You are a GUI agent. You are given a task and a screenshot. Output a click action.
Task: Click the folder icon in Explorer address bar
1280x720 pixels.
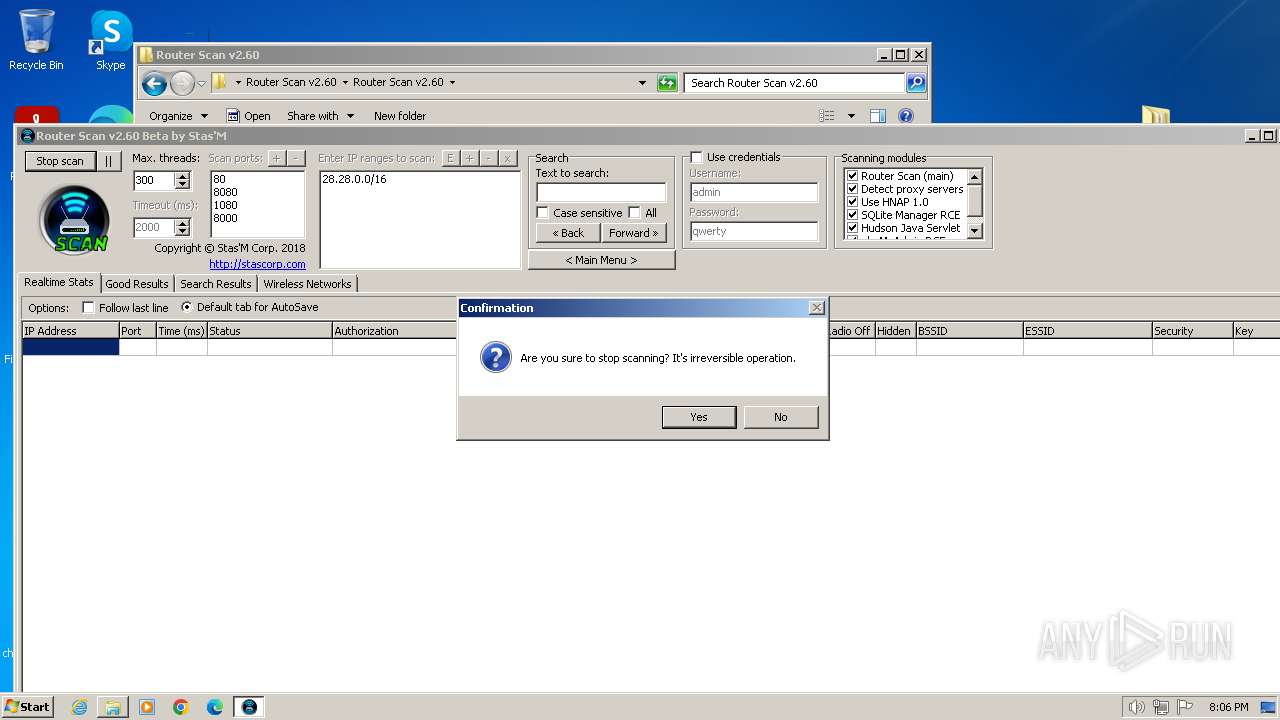click(x=220, y=83)
